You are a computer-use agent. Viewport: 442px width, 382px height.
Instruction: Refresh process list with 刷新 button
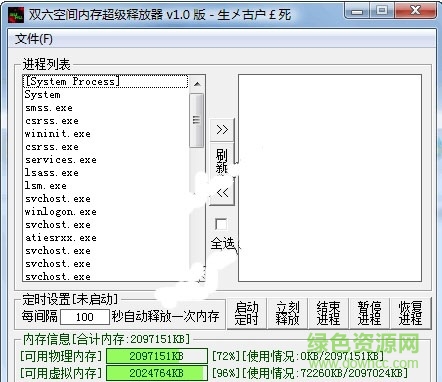click(x=222, y=161)
